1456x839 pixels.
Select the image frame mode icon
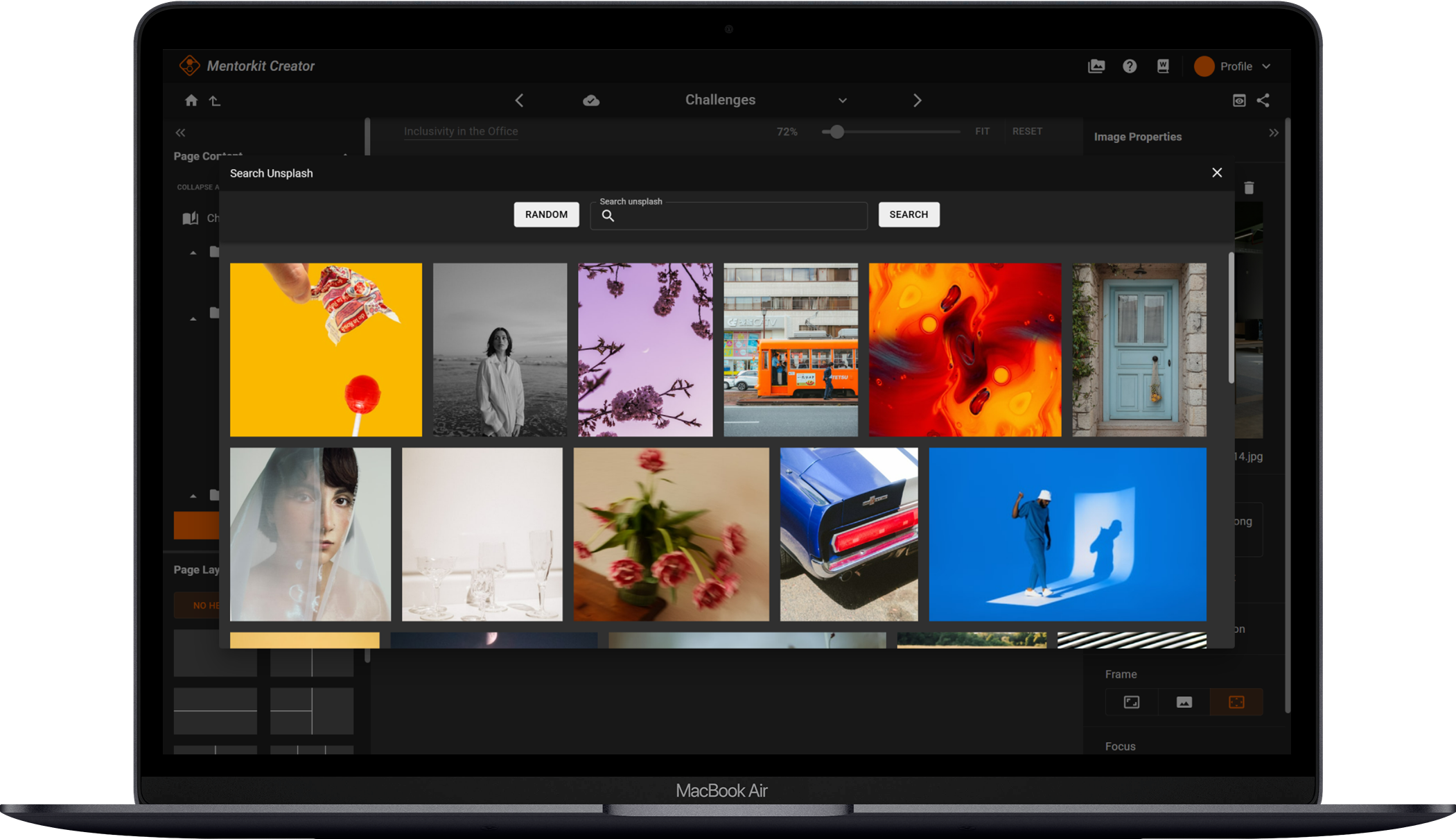click(1184, 702)
